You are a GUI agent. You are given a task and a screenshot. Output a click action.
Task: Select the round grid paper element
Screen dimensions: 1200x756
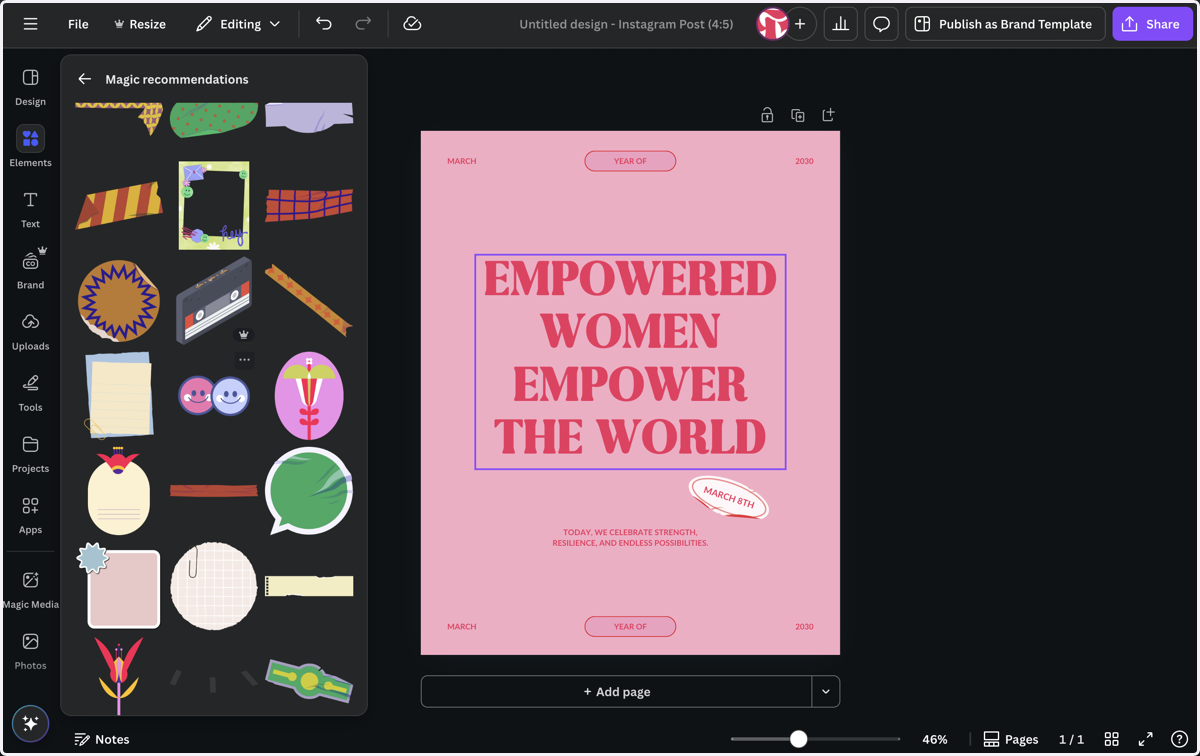pyautogui.click(x=214, y=586)
